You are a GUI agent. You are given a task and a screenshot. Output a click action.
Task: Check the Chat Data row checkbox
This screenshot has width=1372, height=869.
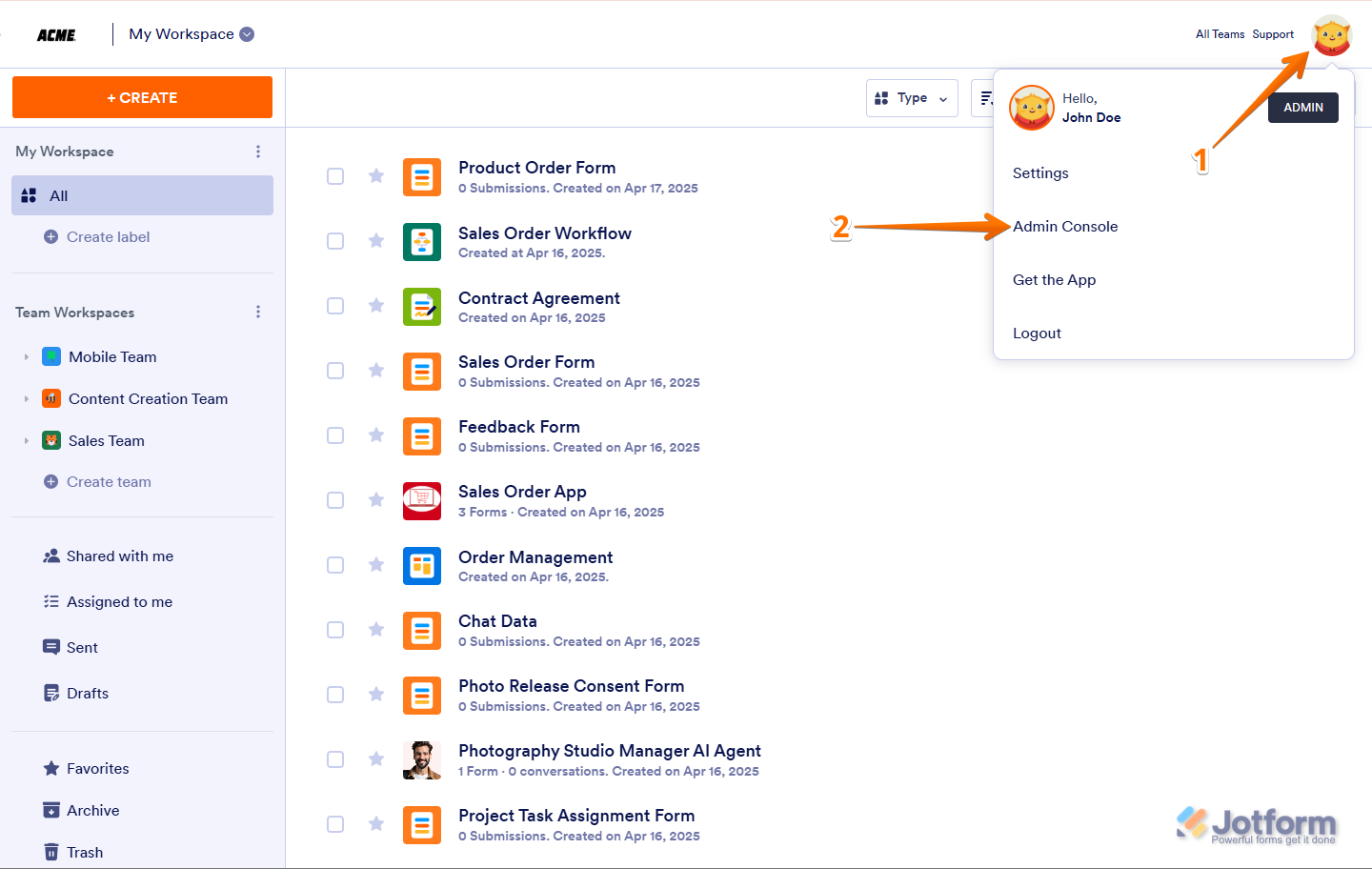(335, 630)
